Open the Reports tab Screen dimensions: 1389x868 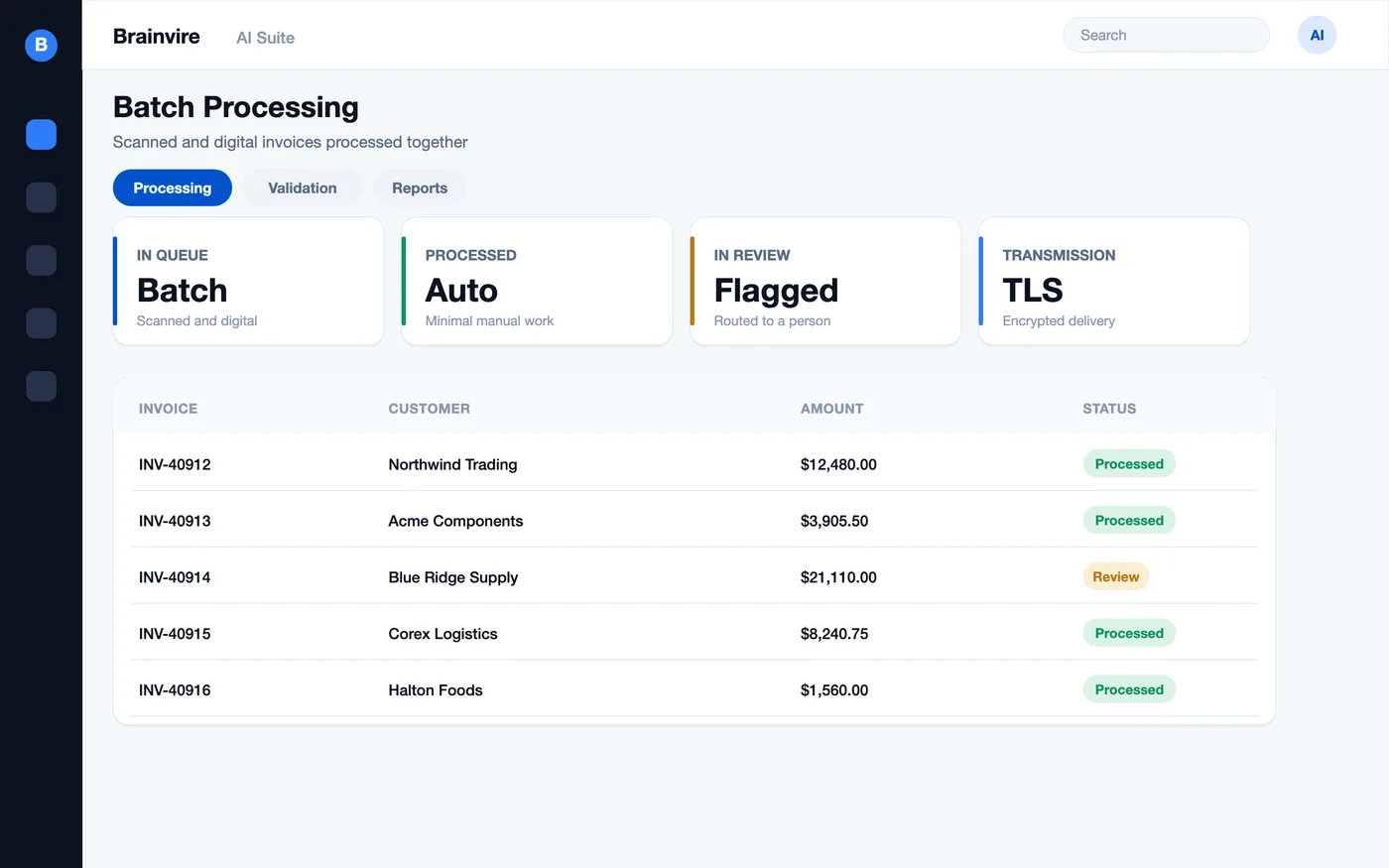pos(420,187)
